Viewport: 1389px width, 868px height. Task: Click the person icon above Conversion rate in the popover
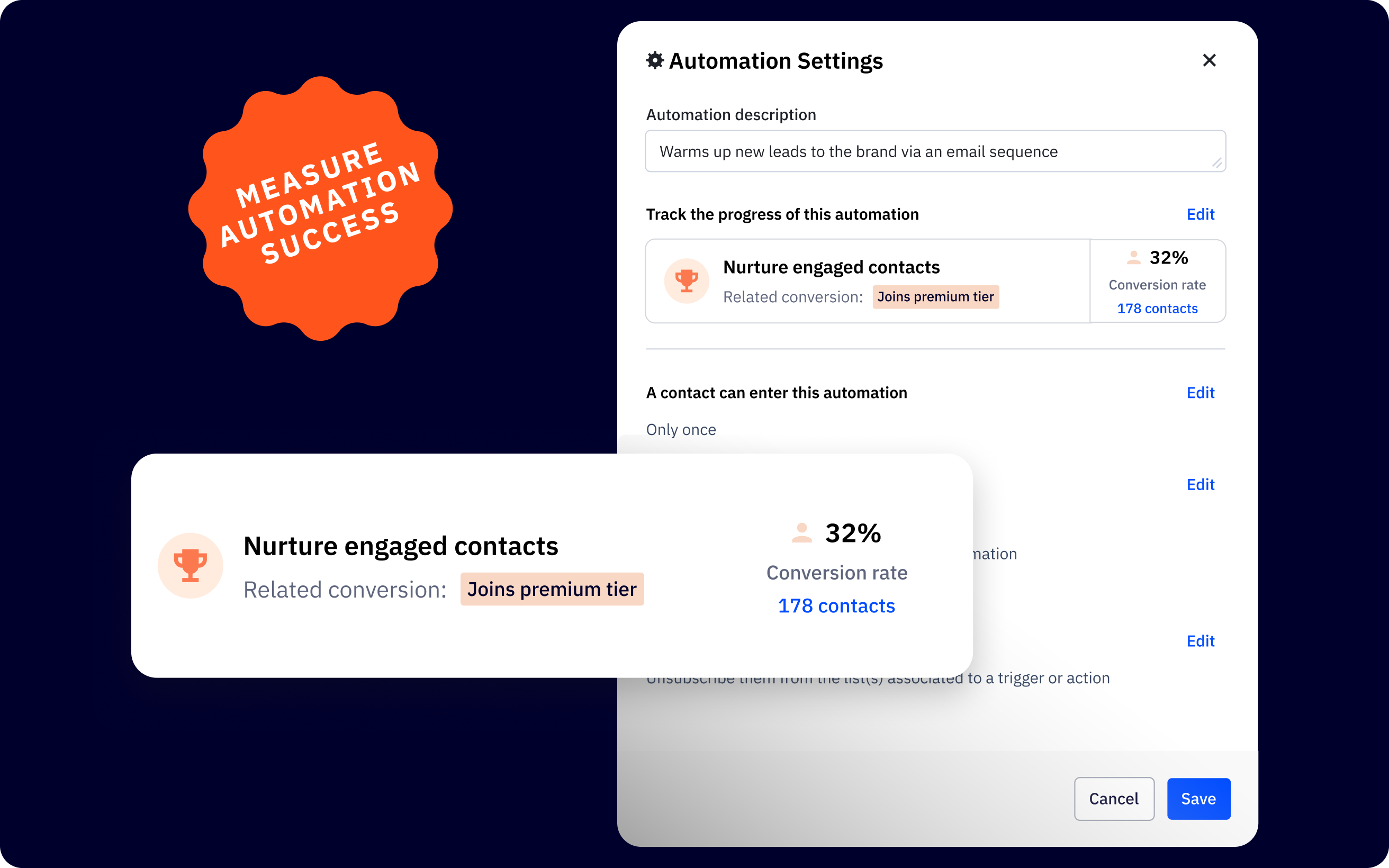click(802, 533)
